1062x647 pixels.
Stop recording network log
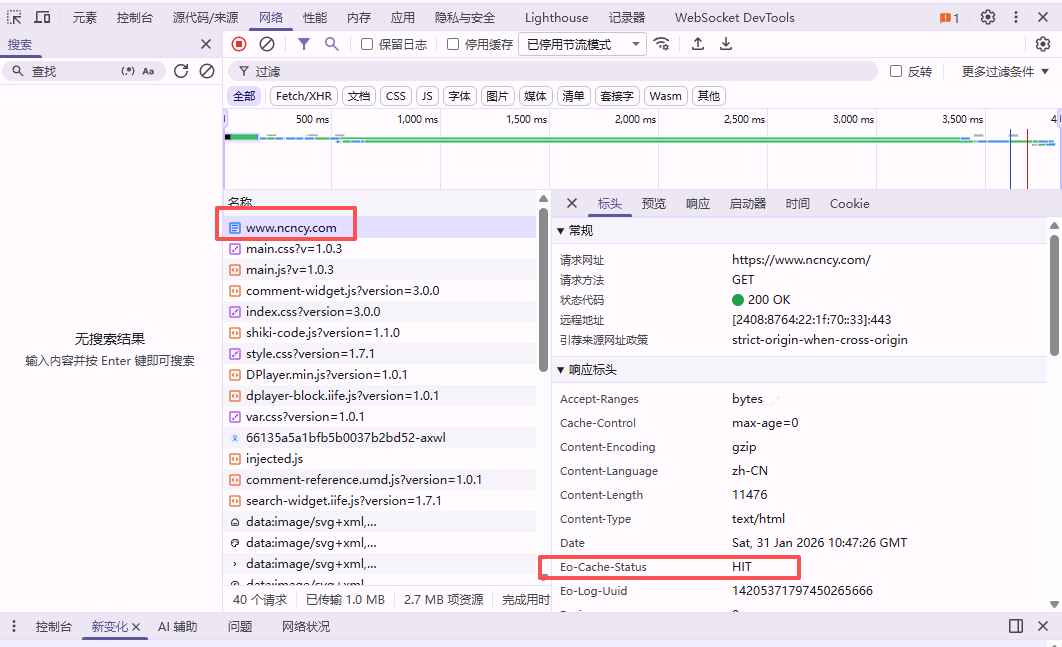tap(239, 44)
